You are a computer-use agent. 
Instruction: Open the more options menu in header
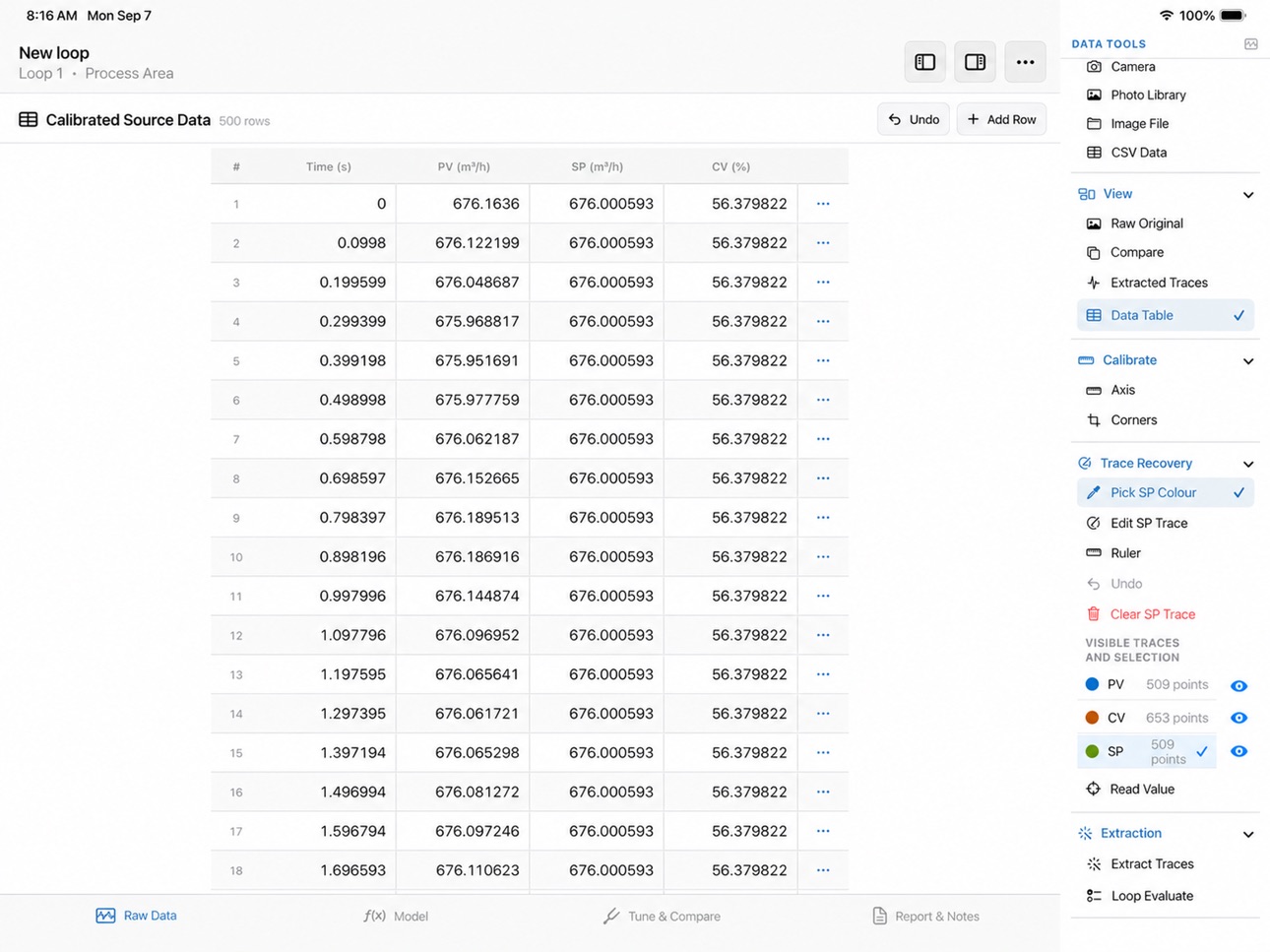(x=1025, y=62)
